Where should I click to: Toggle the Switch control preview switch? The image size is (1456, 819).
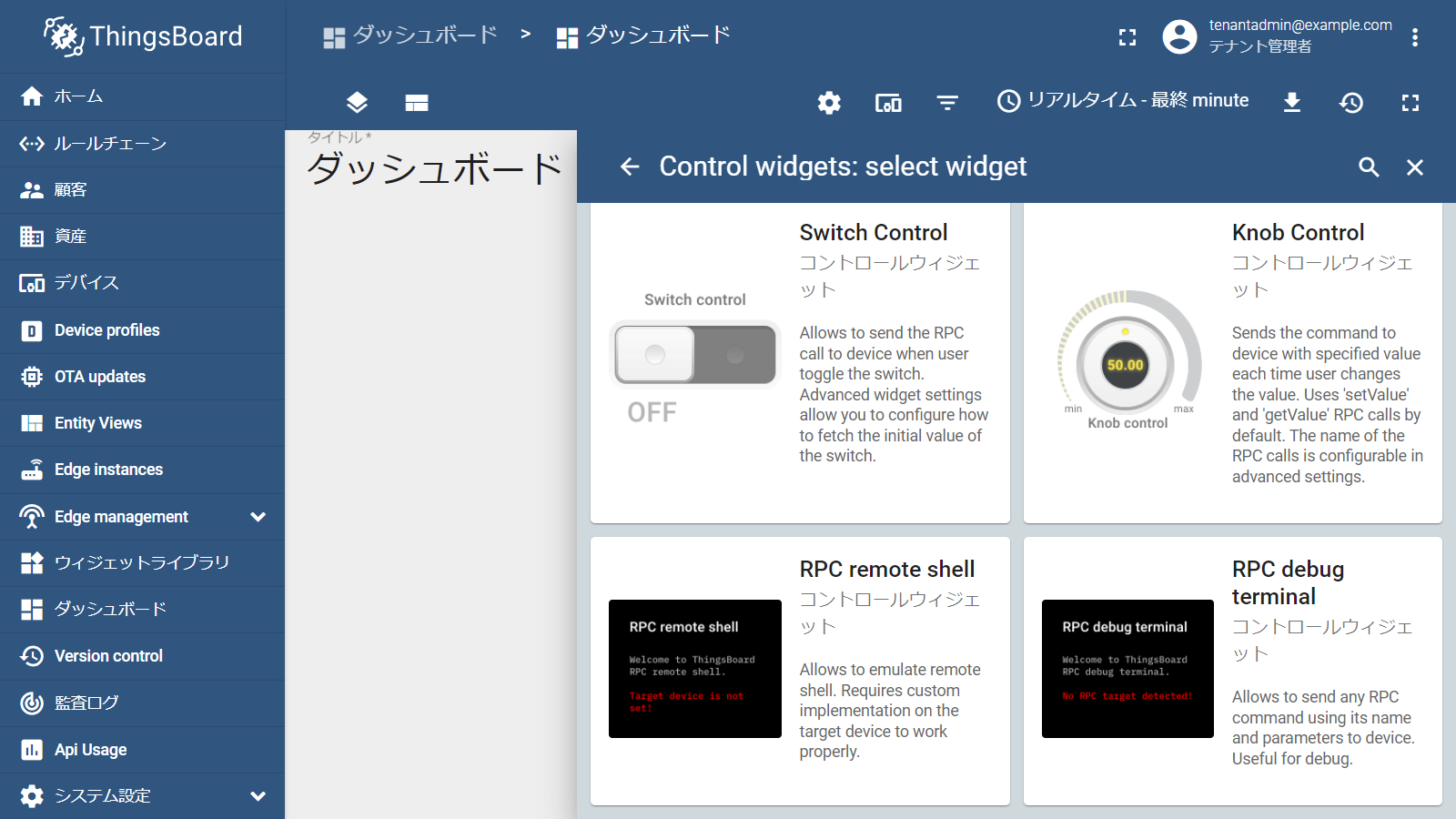point(695,354)
